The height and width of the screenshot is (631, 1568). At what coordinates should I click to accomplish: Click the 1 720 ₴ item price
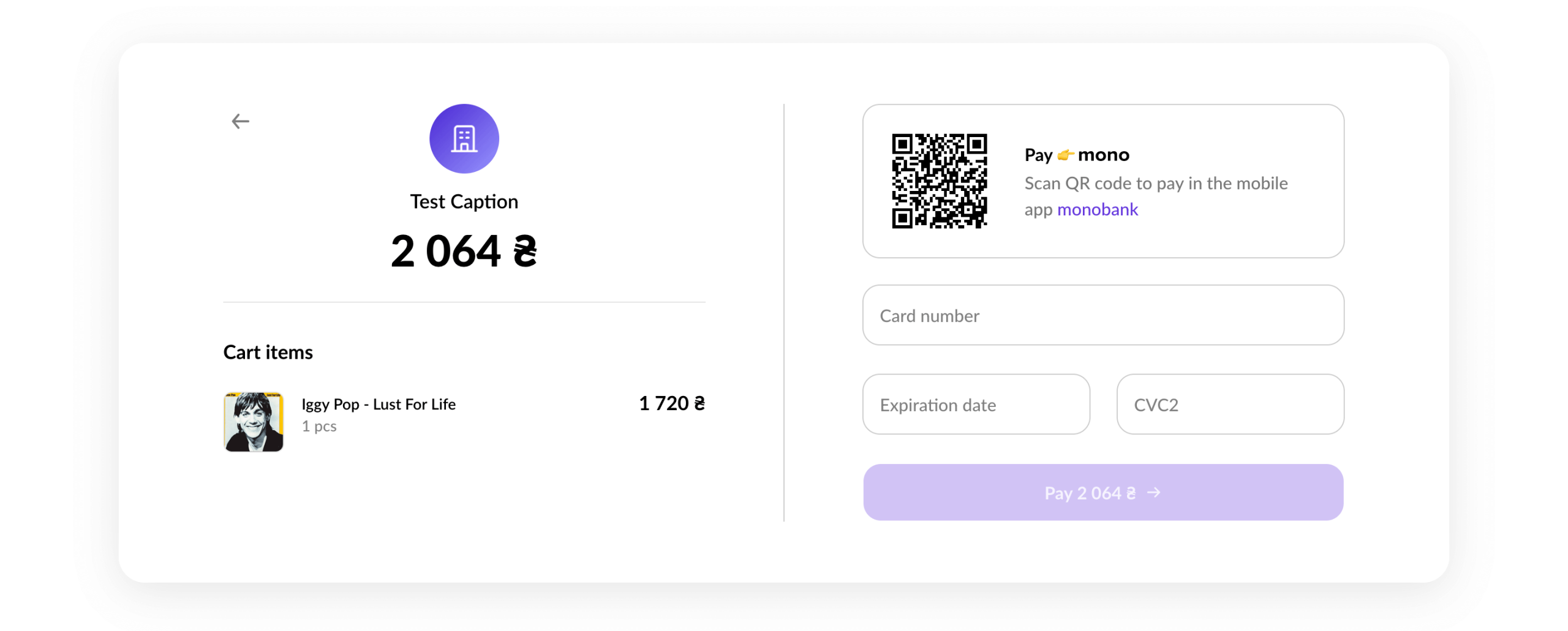pyautogui.click(x=671, y=403)
